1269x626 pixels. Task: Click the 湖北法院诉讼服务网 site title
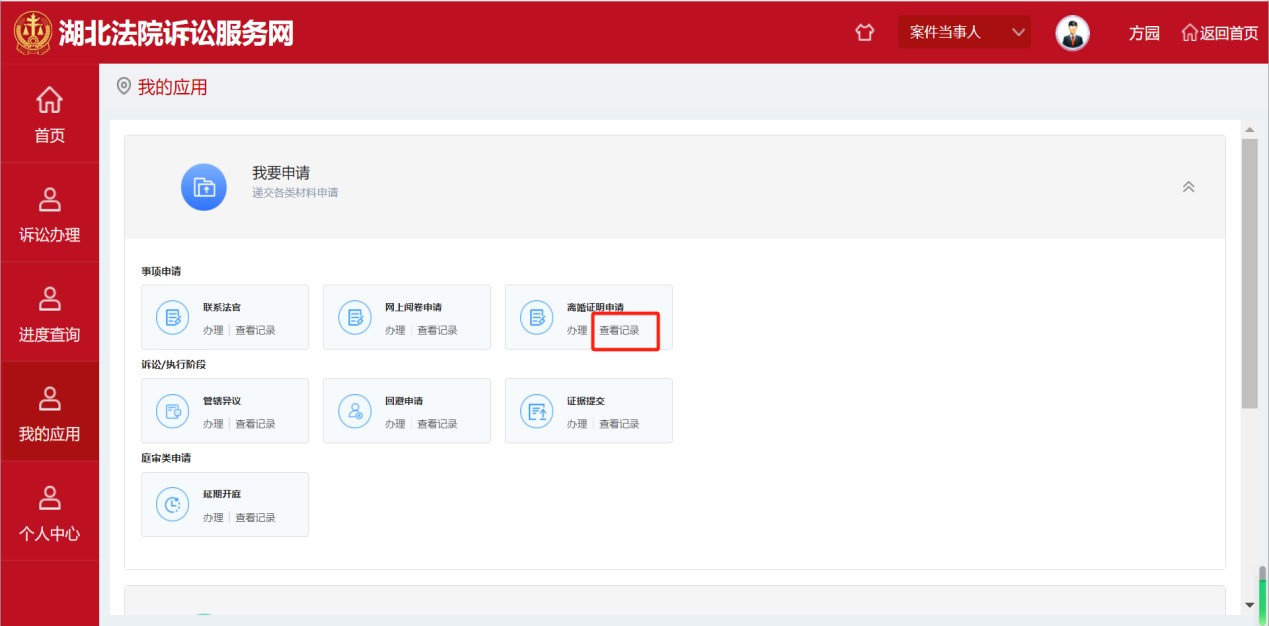click(176, 33)
